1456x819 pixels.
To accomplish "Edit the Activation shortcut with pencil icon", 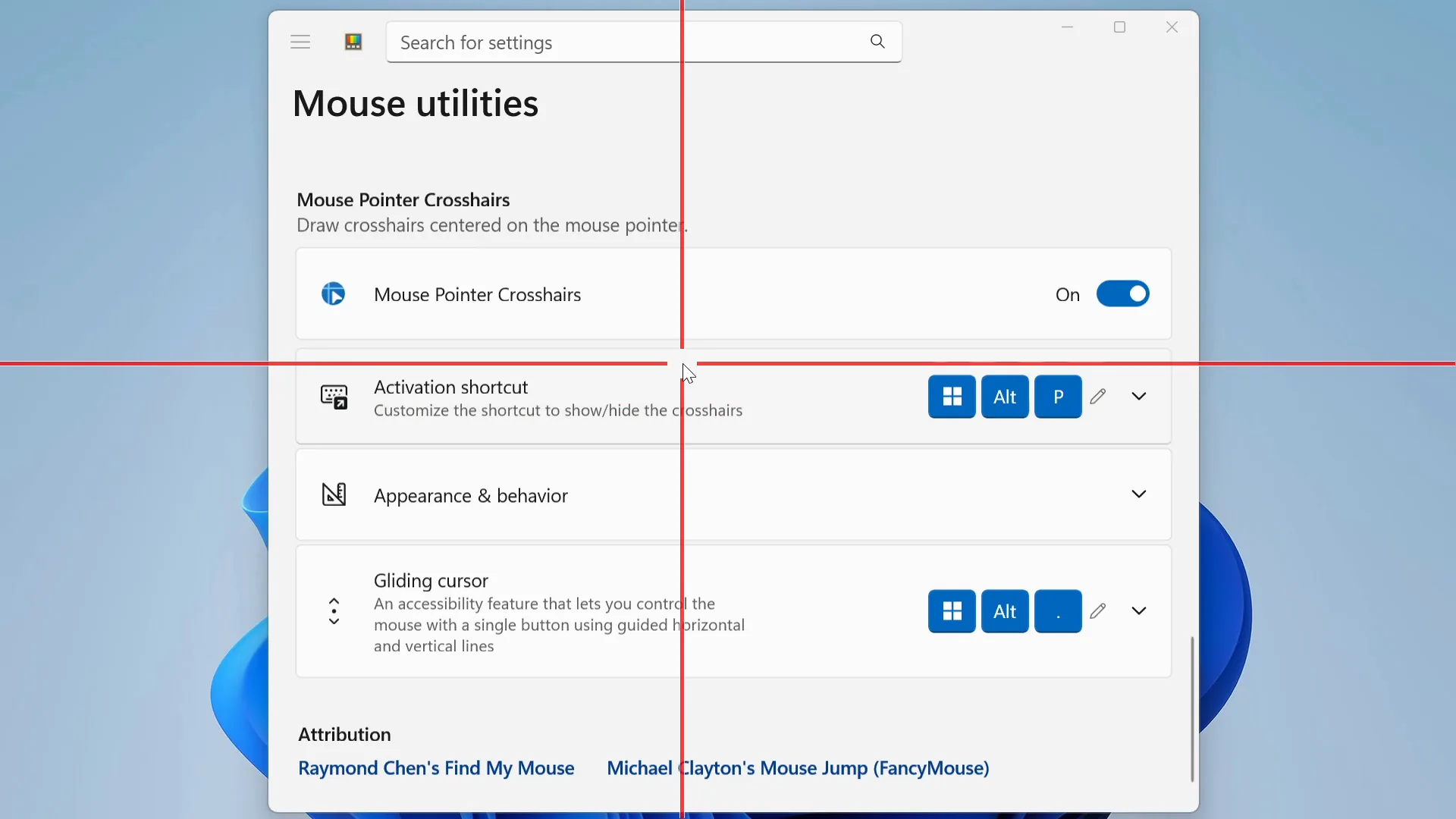I will point(1098,397).
